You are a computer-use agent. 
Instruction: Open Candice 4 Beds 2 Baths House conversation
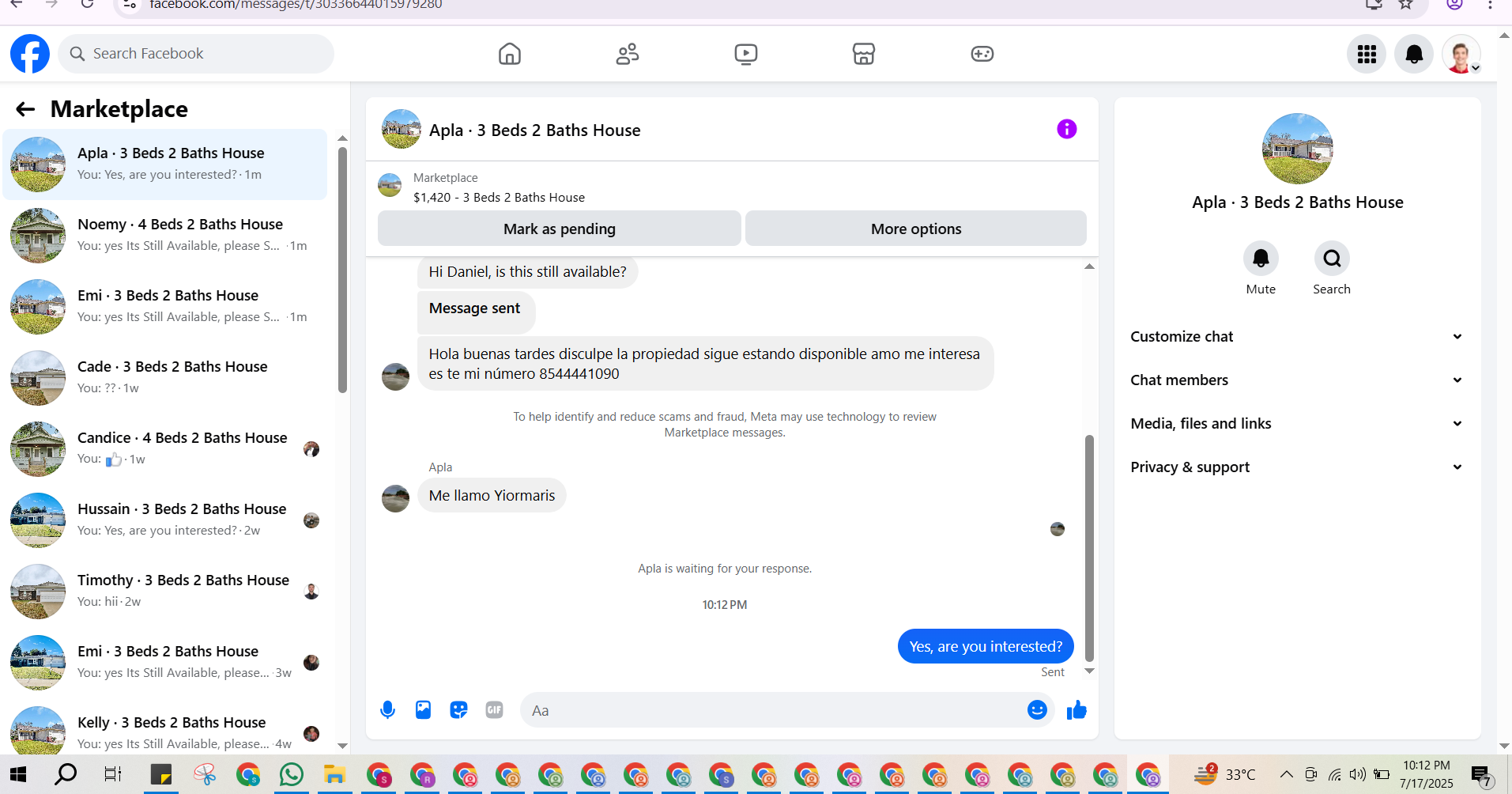coord(165,449)
